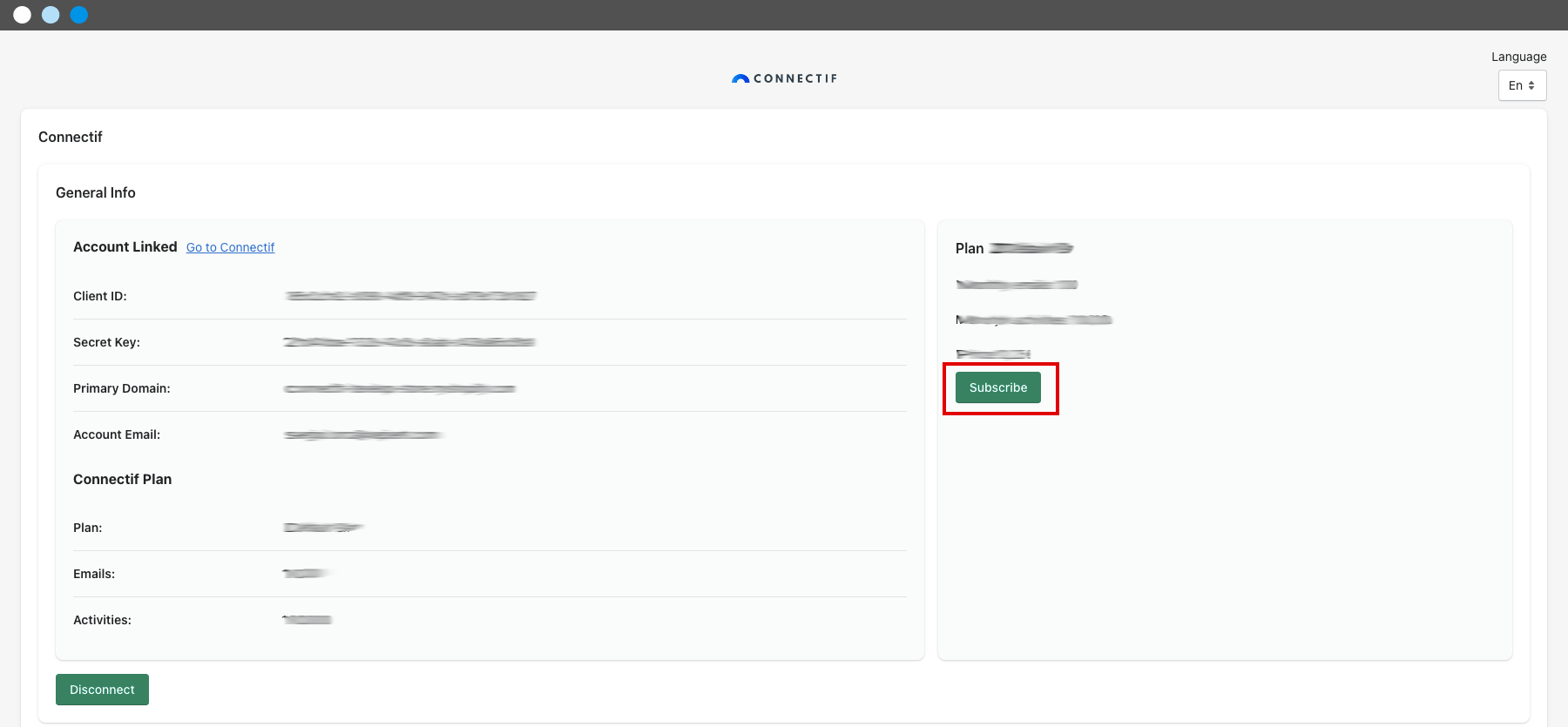Follow the Go to Connectif link
This screenshot has width=1568, height=727.
click(x=230, y=247)
